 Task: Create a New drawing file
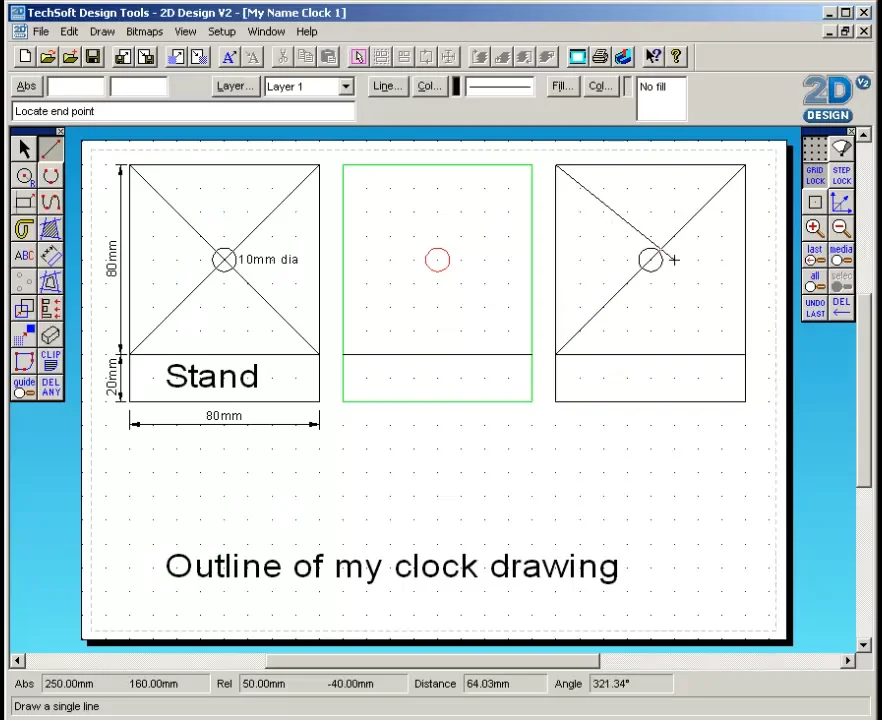[25, 56]
